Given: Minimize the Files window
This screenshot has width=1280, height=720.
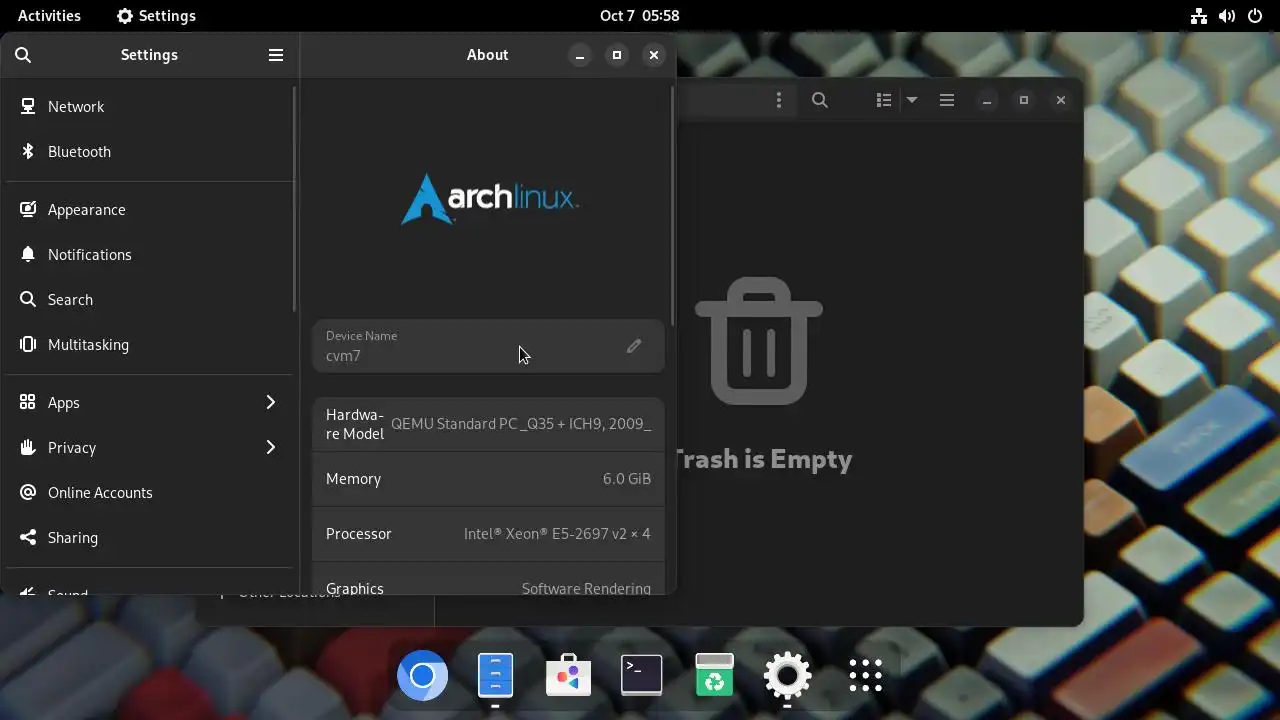Looking at the screenshot, I should point(987,100).
